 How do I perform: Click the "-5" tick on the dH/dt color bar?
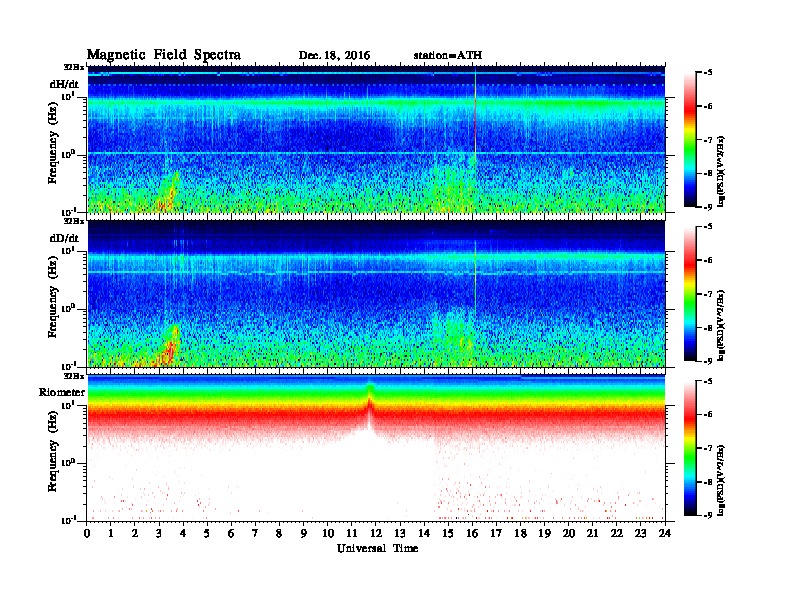click(707, 73)
